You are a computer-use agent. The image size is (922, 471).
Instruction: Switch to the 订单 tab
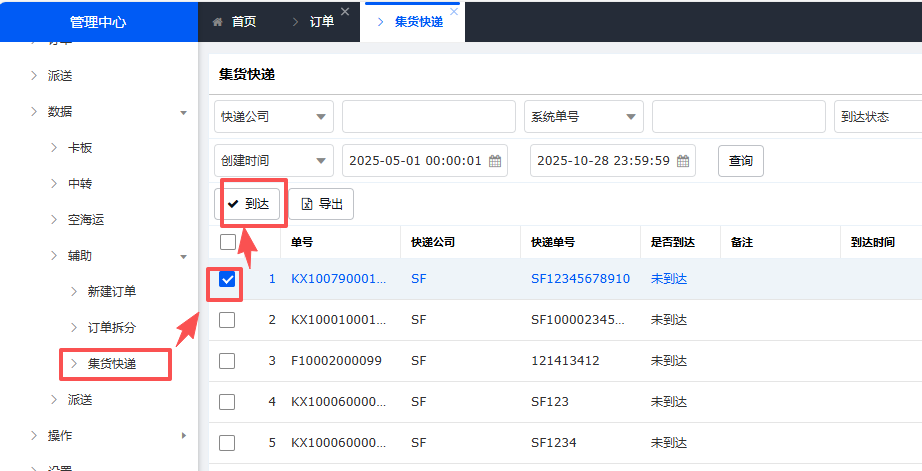[x=321, y=21]
